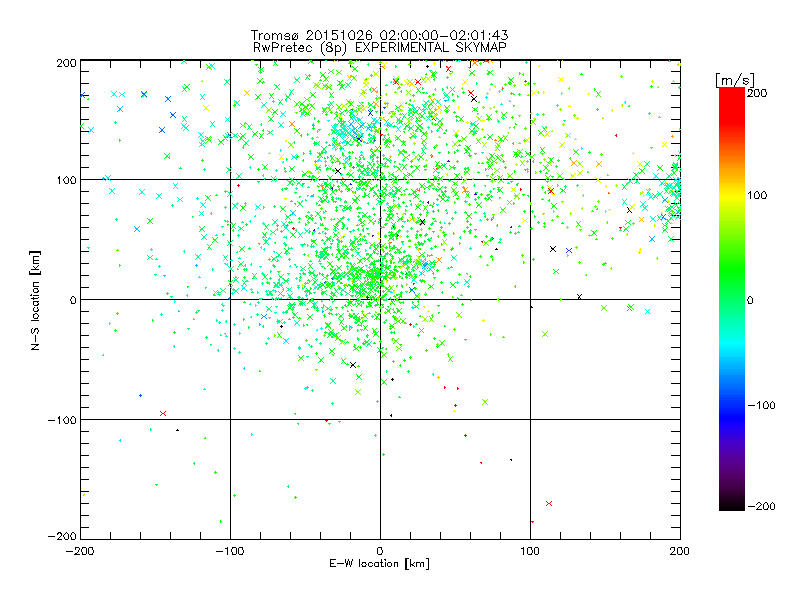
Task: Click the x-axis tick label '0'
Action: coord(380,551)
